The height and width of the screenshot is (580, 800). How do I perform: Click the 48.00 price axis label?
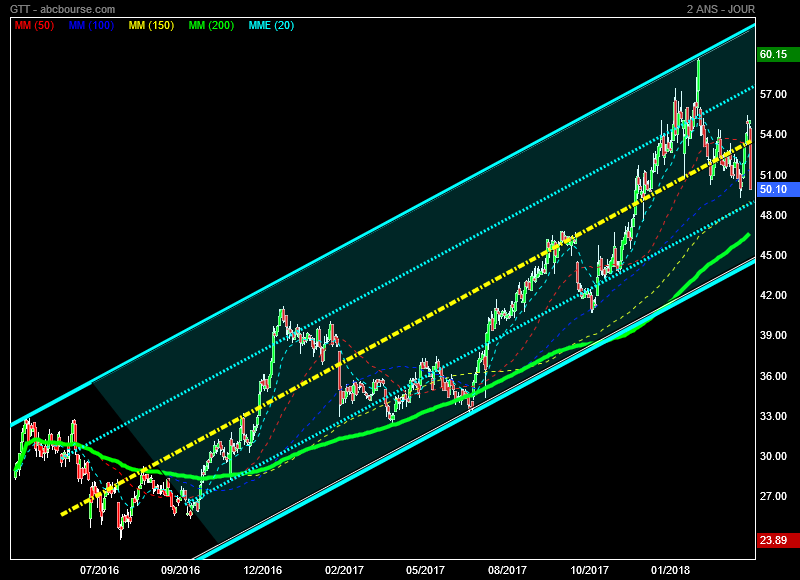(x=773, y=215)
